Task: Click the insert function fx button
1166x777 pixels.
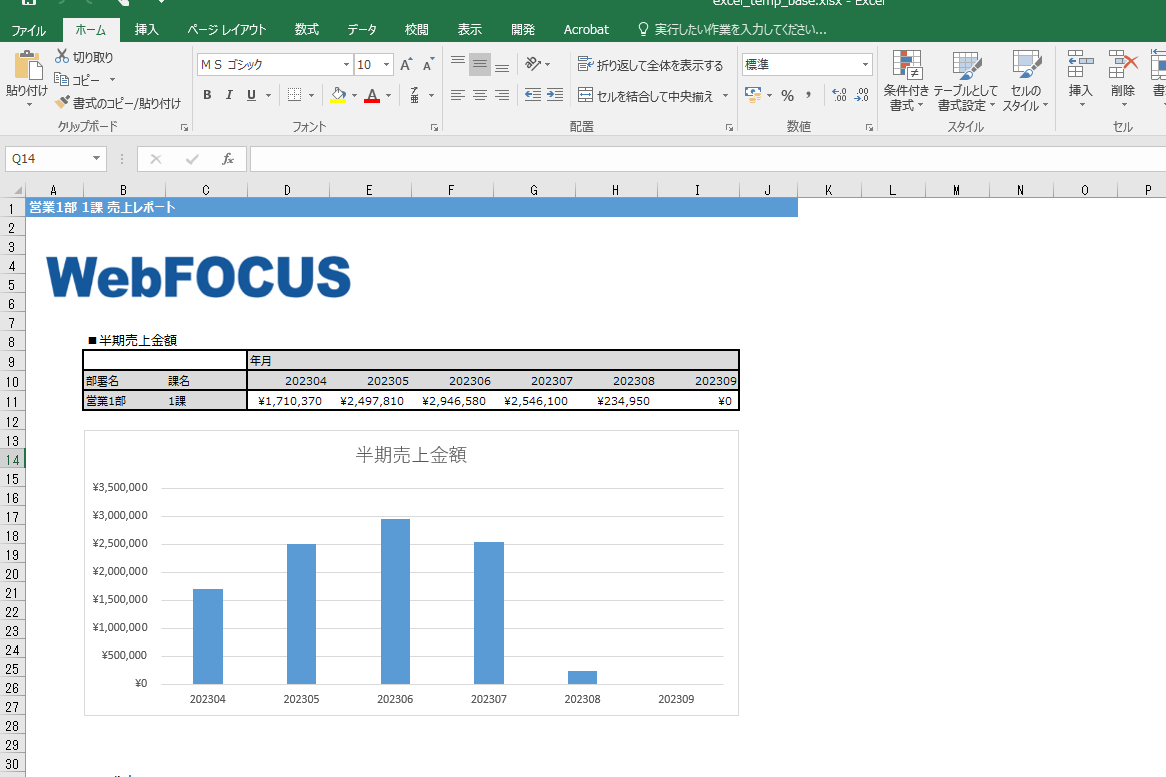Action: (228, 158)
